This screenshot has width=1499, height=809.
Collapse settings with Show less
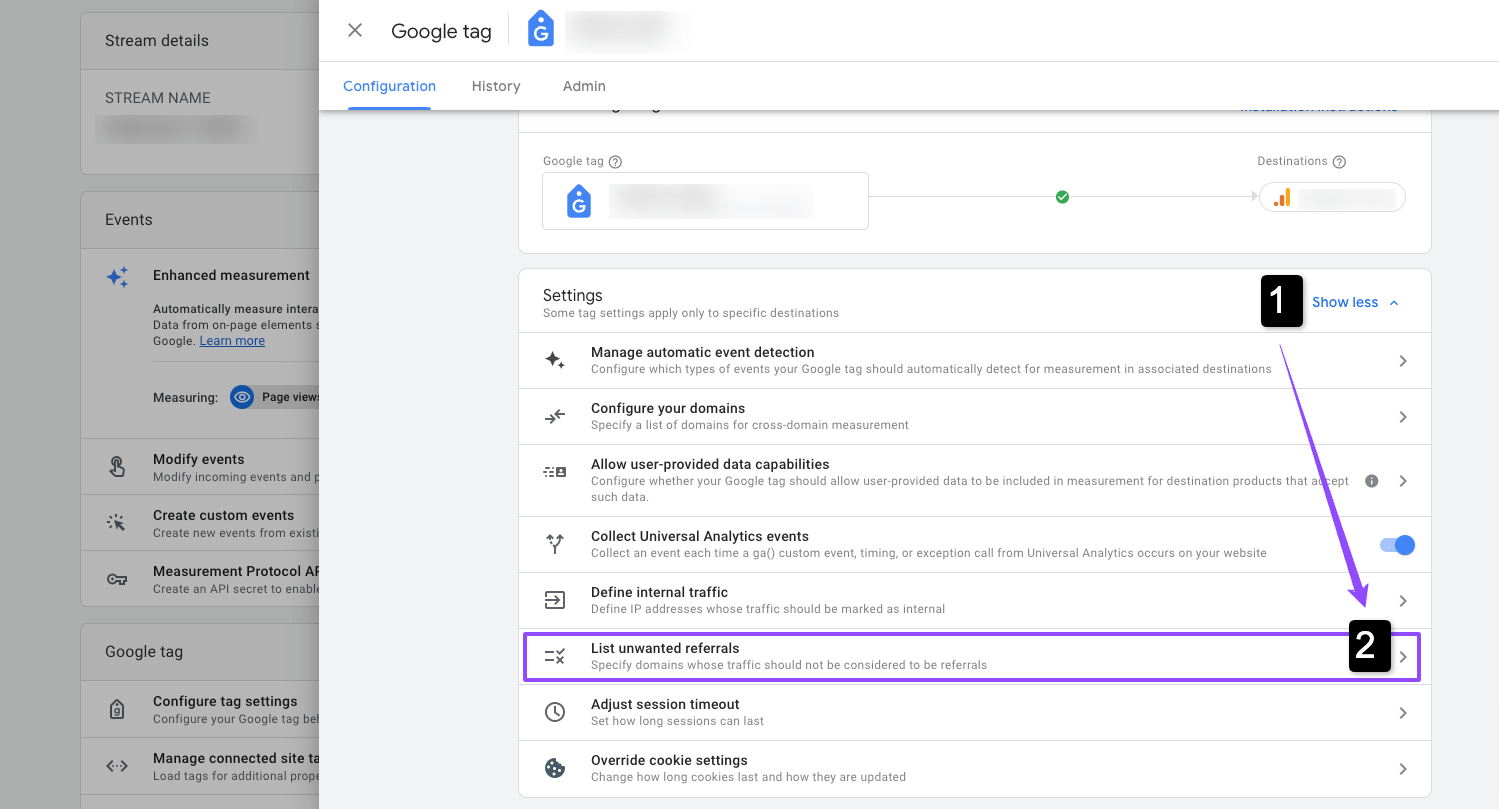pos(1355,302)
